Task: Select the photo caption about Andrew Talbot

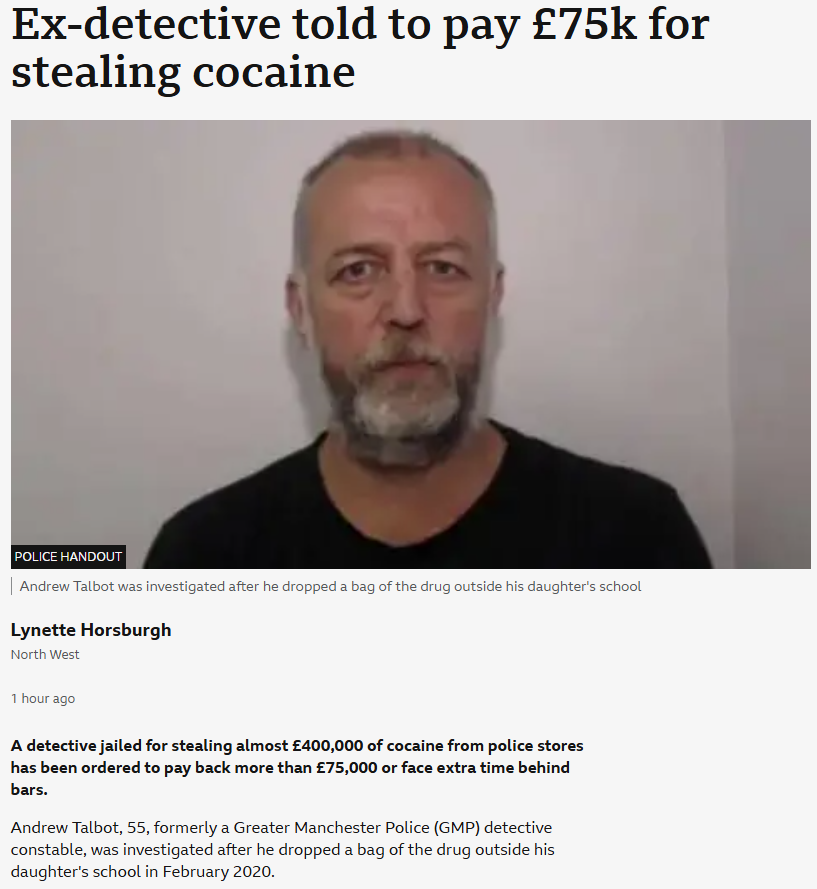Action: click(x=331, y=586)
